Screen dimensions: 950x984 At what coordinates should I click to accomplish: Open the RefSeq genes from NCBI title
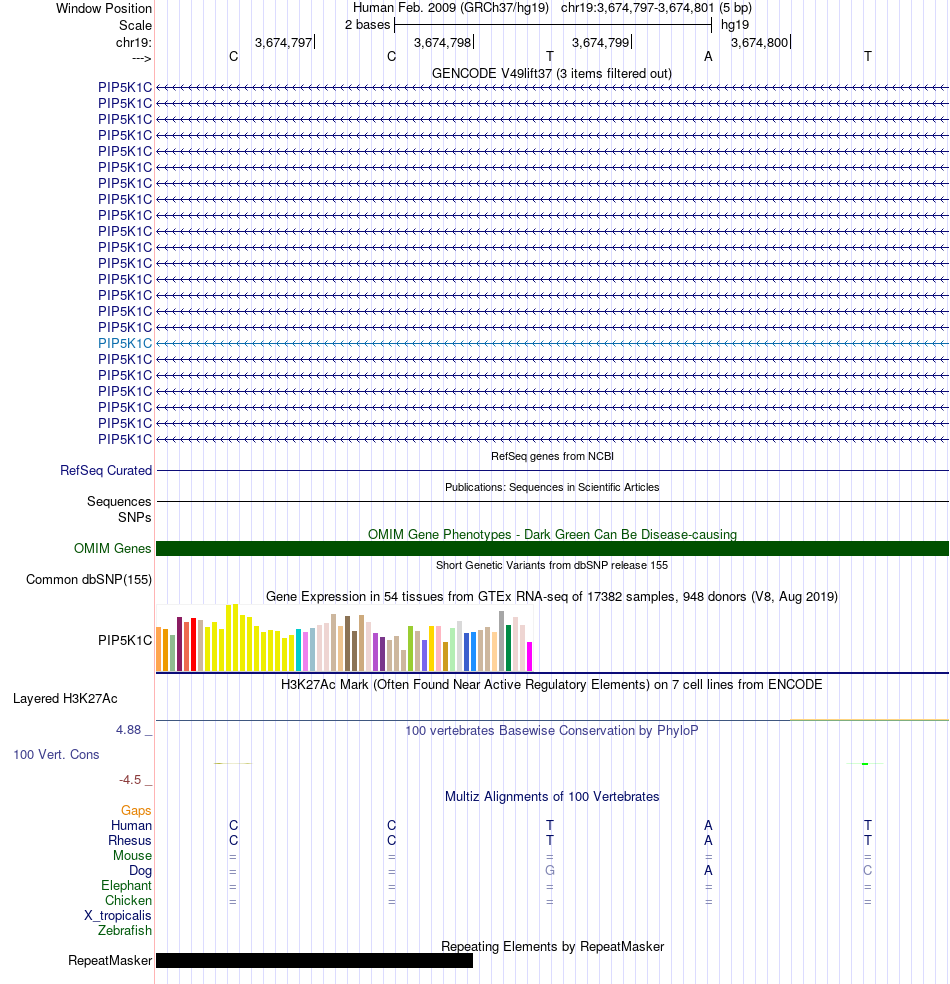tap(552, 456)
